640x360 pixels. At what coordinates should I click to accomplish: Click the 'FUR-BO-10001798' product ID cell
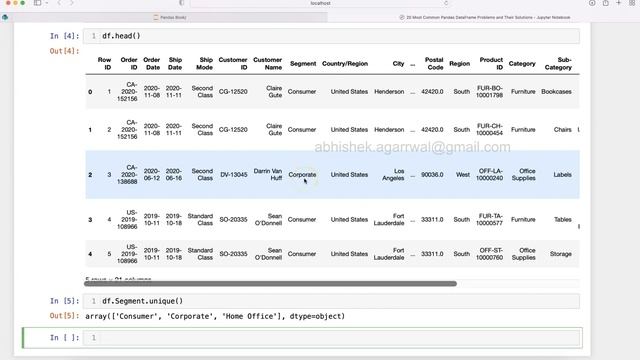point(489,92)
